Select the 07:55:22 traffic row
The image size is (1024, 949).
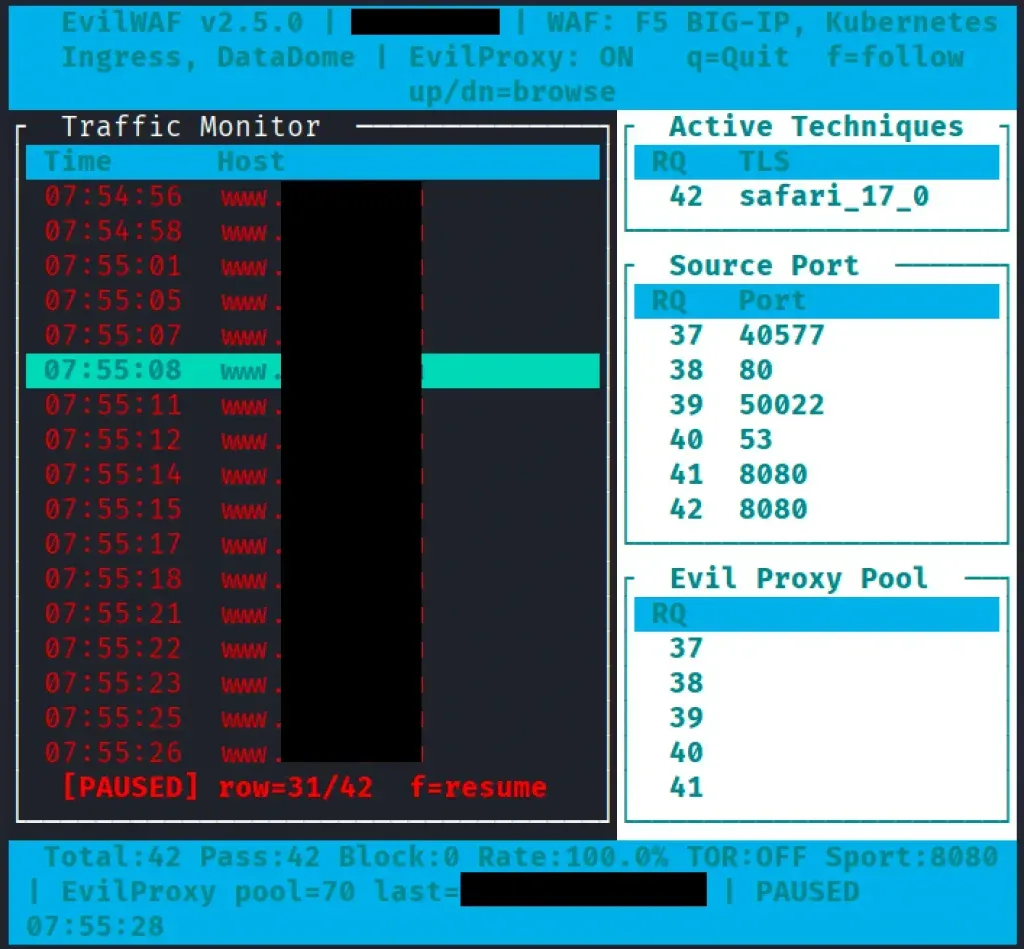[312, 648]
